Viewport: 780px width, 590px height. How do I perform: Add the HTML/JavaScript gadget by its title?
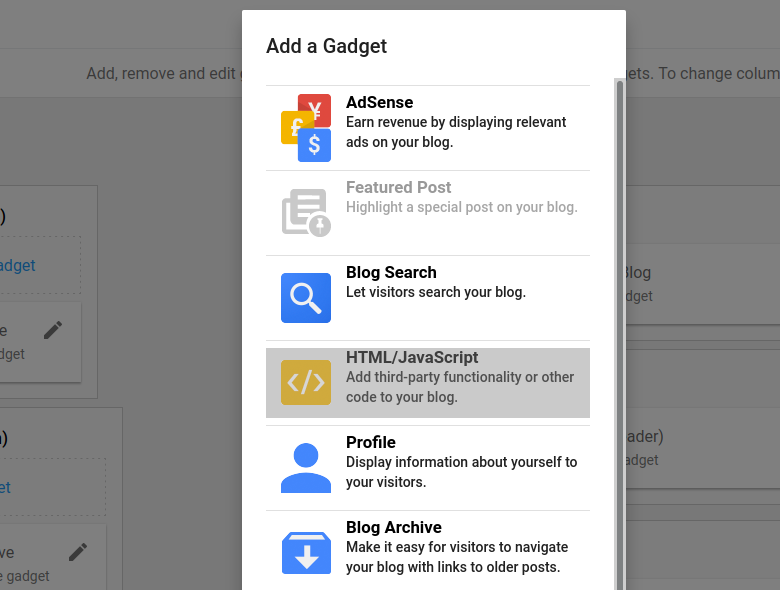(412, 357)
